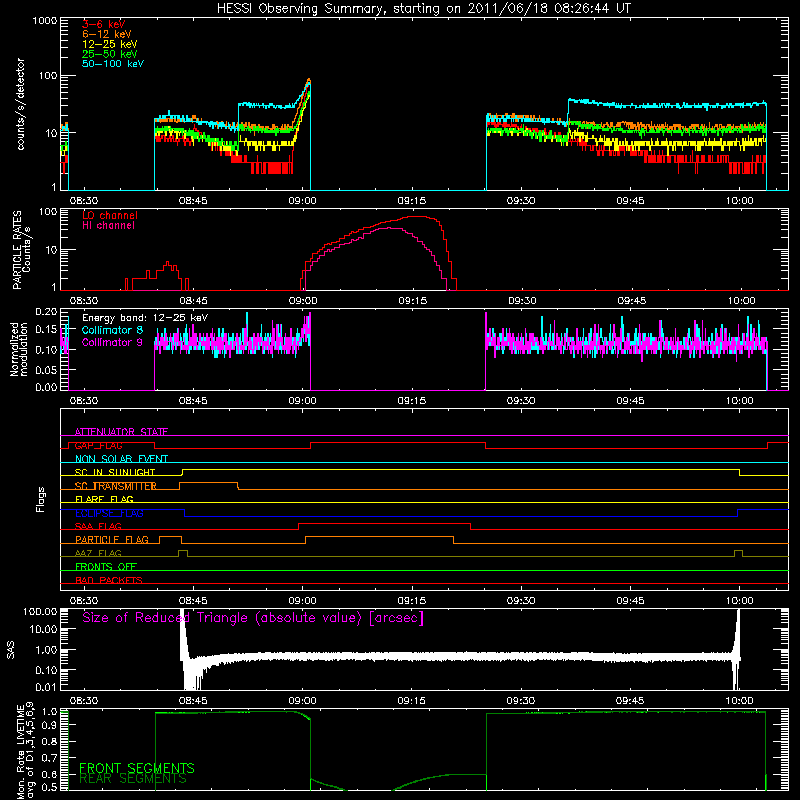Viewport: 800px width, 800px height.
Task: Select the '6-12 keV' legend label
Action: pos(107,34)
